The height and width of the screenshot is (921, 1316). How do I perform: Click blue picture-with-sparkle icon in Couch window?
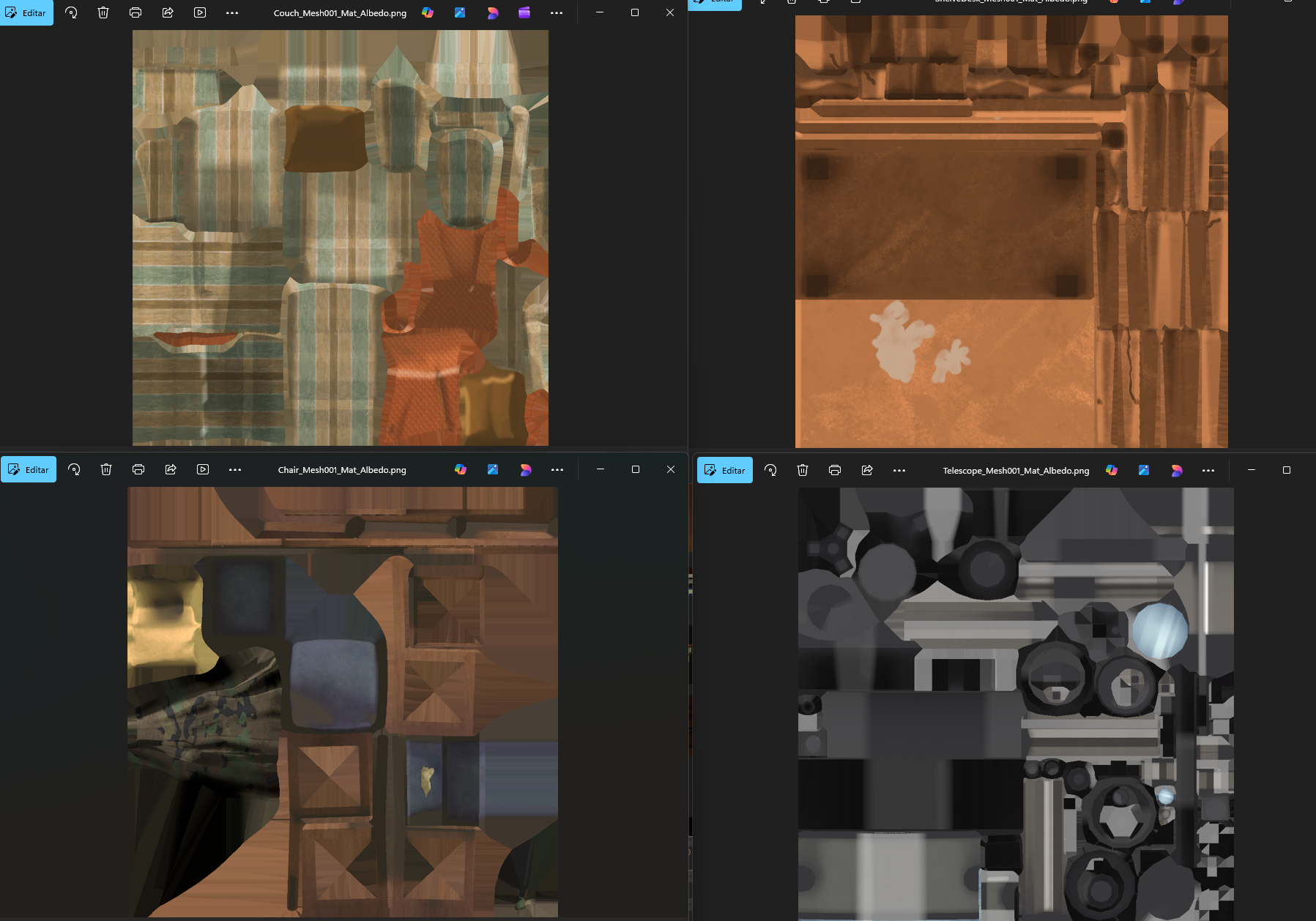tap(460, 12)
